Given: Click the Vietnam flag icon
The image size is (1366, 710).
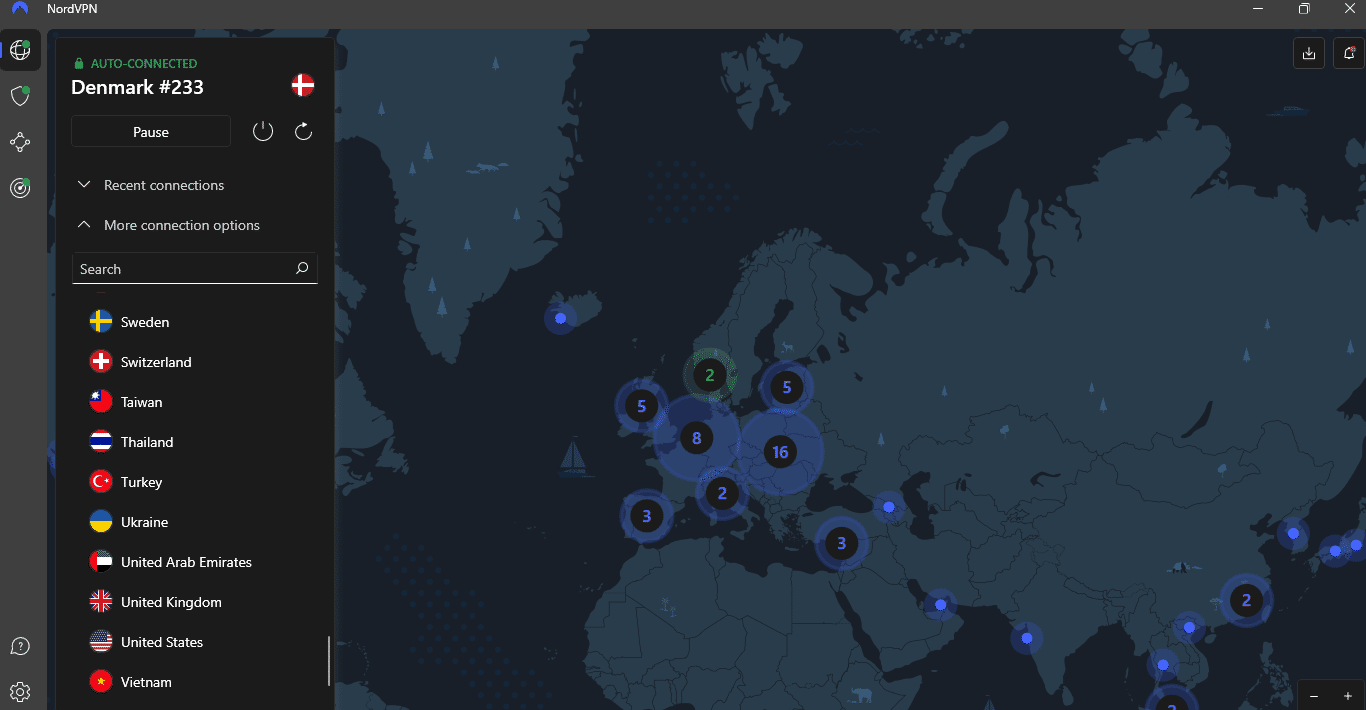Looking at the screenshot, I should [x=101, y=681].
